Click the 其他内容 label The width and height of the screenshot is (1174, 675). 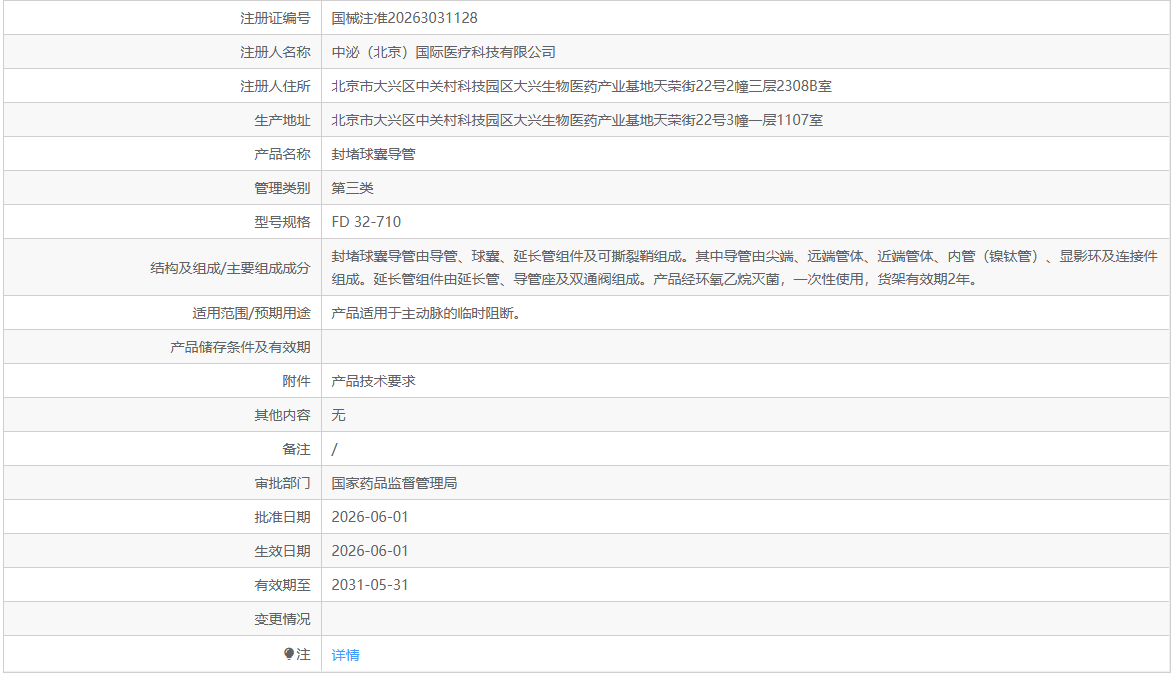pyautogui.click(x=282, y=415)
